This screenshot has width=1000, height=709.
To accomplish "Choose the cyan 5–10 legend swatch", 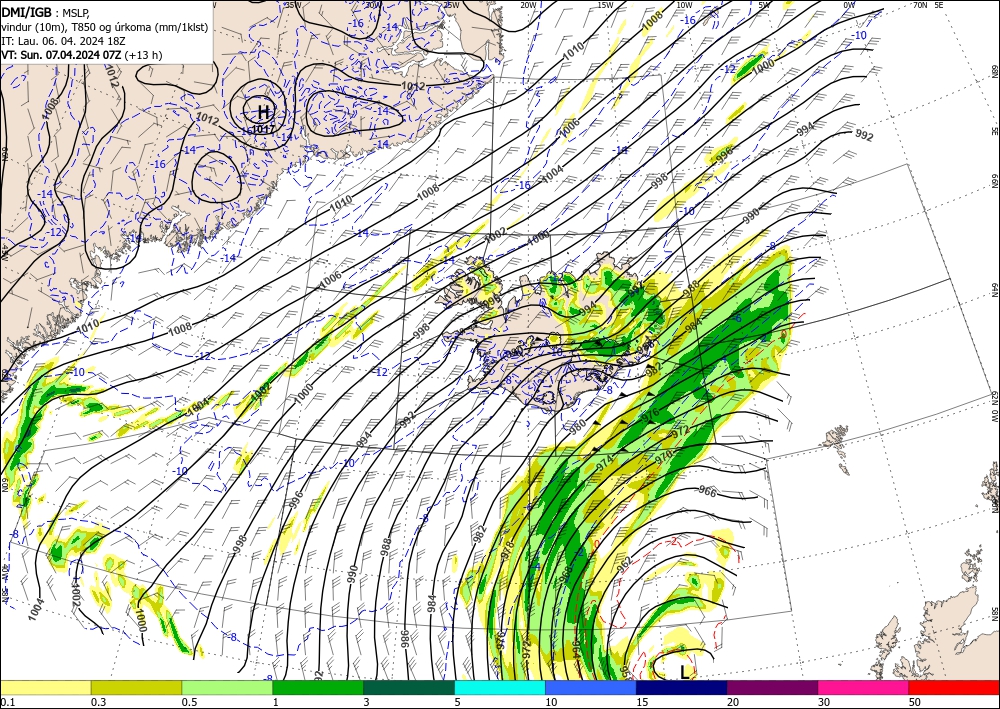I will pyautogui.click(x=500, y=687).
